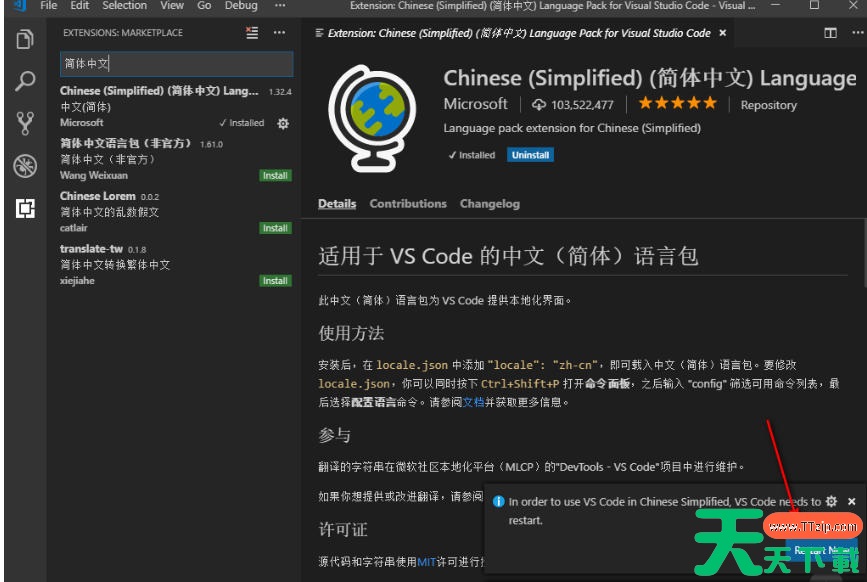Click the extensions filter icon in the Marketplace header
Image resolution: width=867 pixels, height=582 pixels.
point(252,32)
